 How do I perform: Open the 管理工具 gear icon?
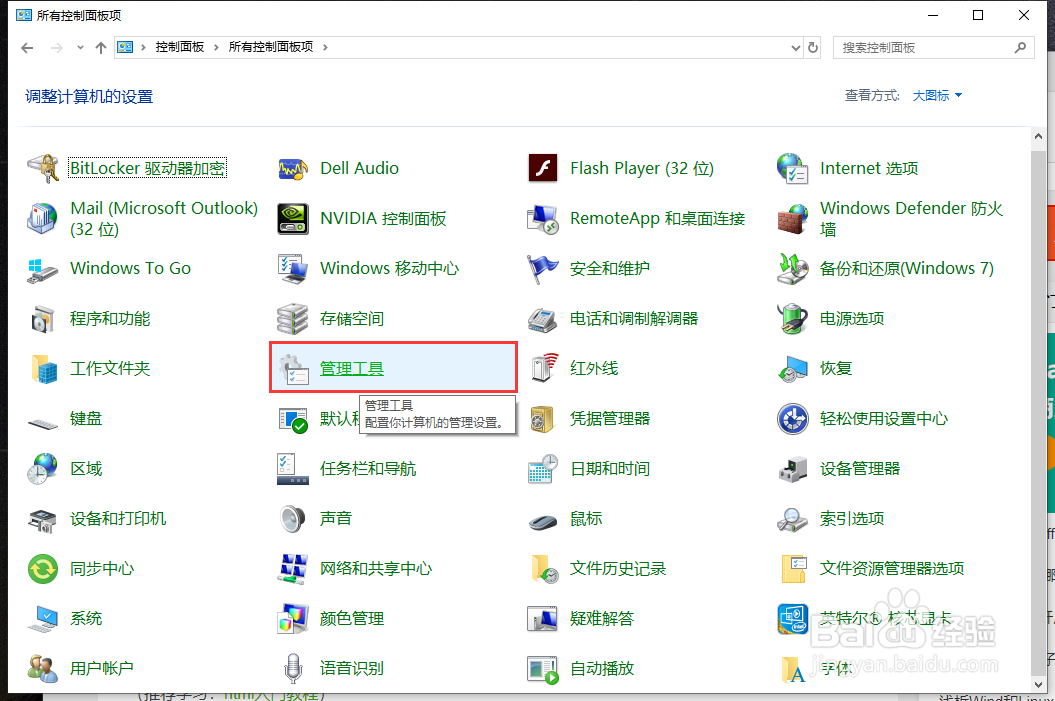(293, 369)
